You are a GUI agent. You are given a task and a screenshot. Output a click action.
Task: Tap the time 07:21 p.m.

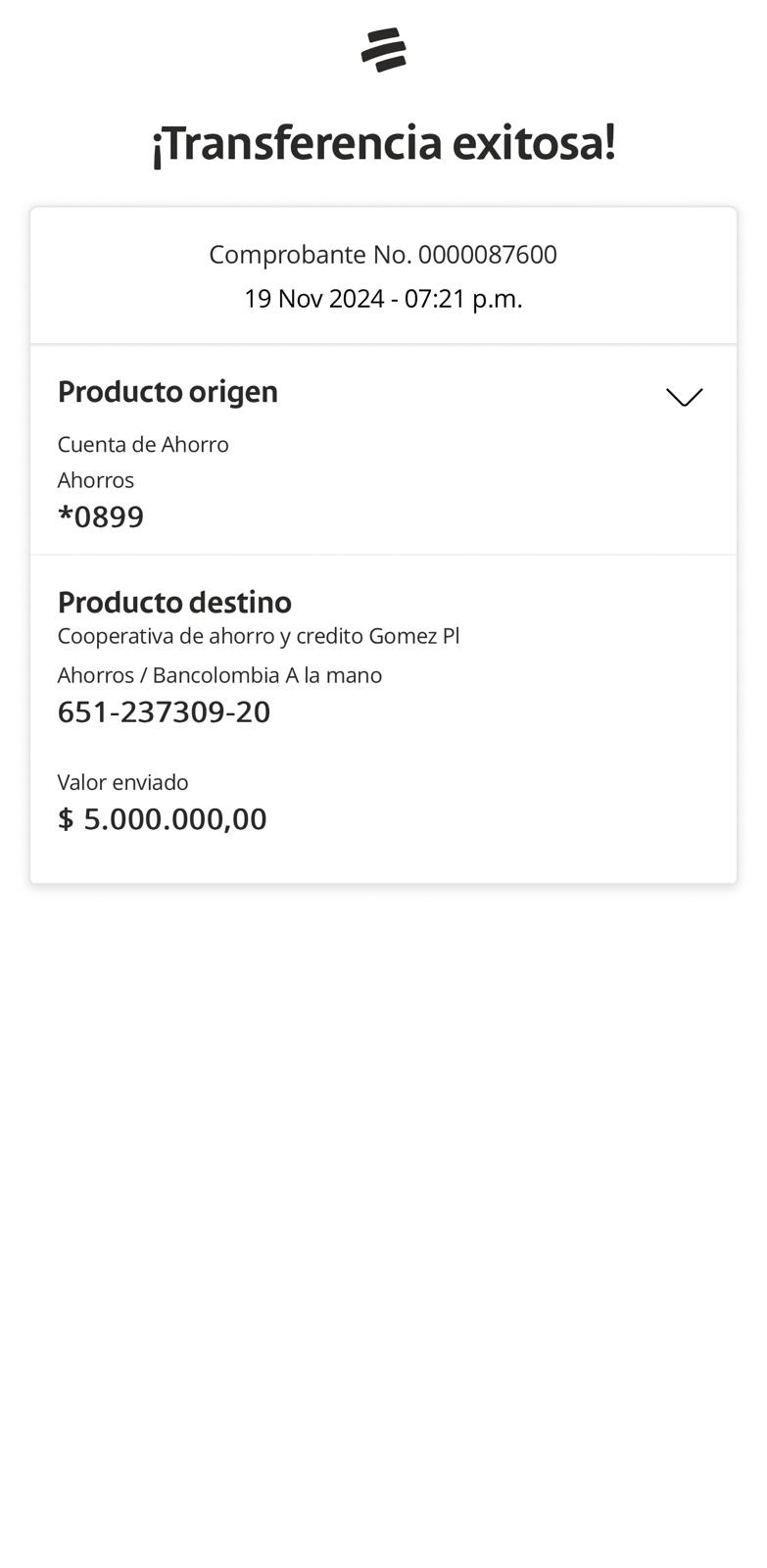463,299
